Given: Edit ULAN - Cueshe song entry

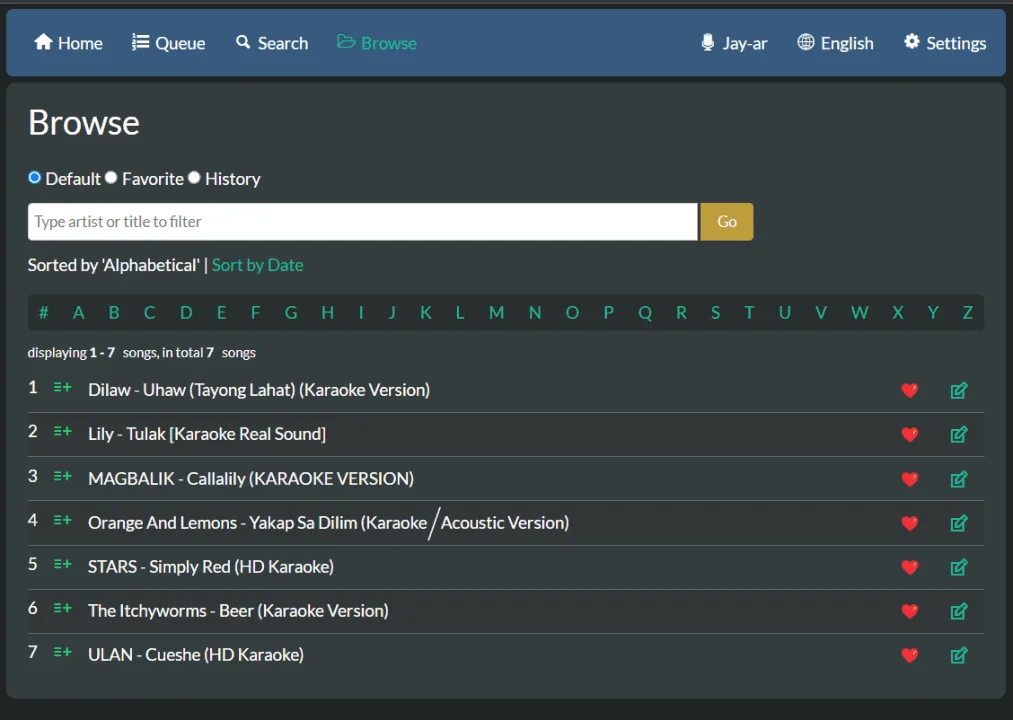Looking at the screenshot, I should coord(959,655).
